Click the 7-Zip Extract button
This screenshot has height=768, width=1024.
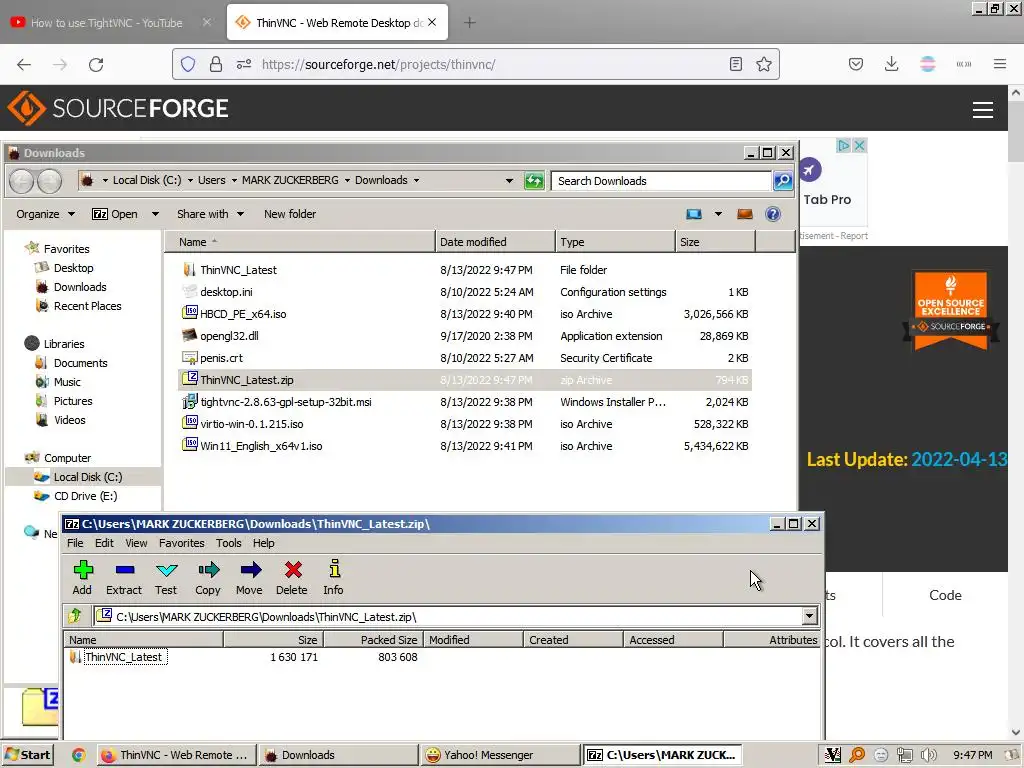[124, 578]
